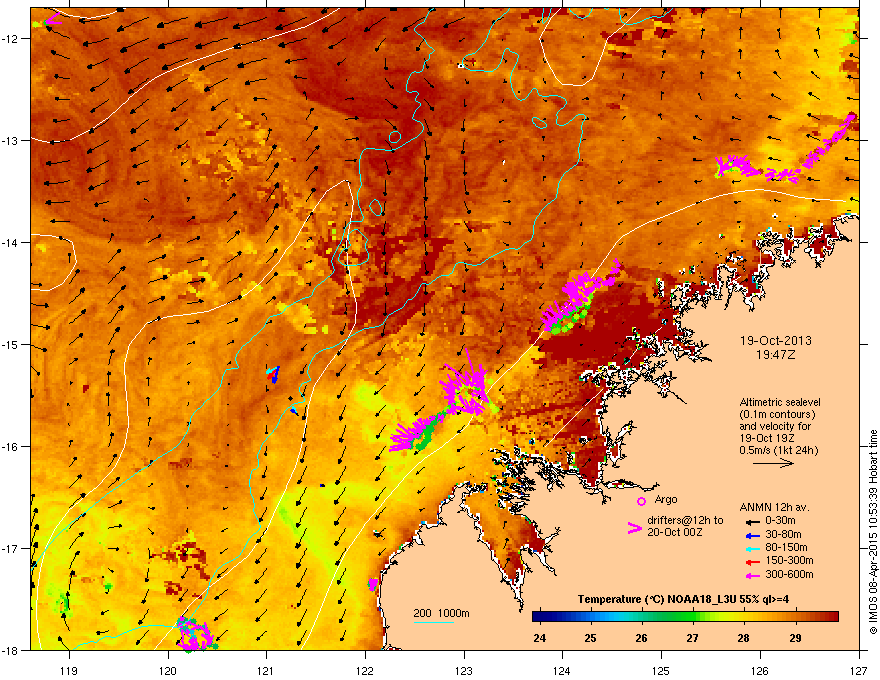This screenshot has width=880, height=680.
Task: Click the longitude label '124'
Action: point(562,670)
